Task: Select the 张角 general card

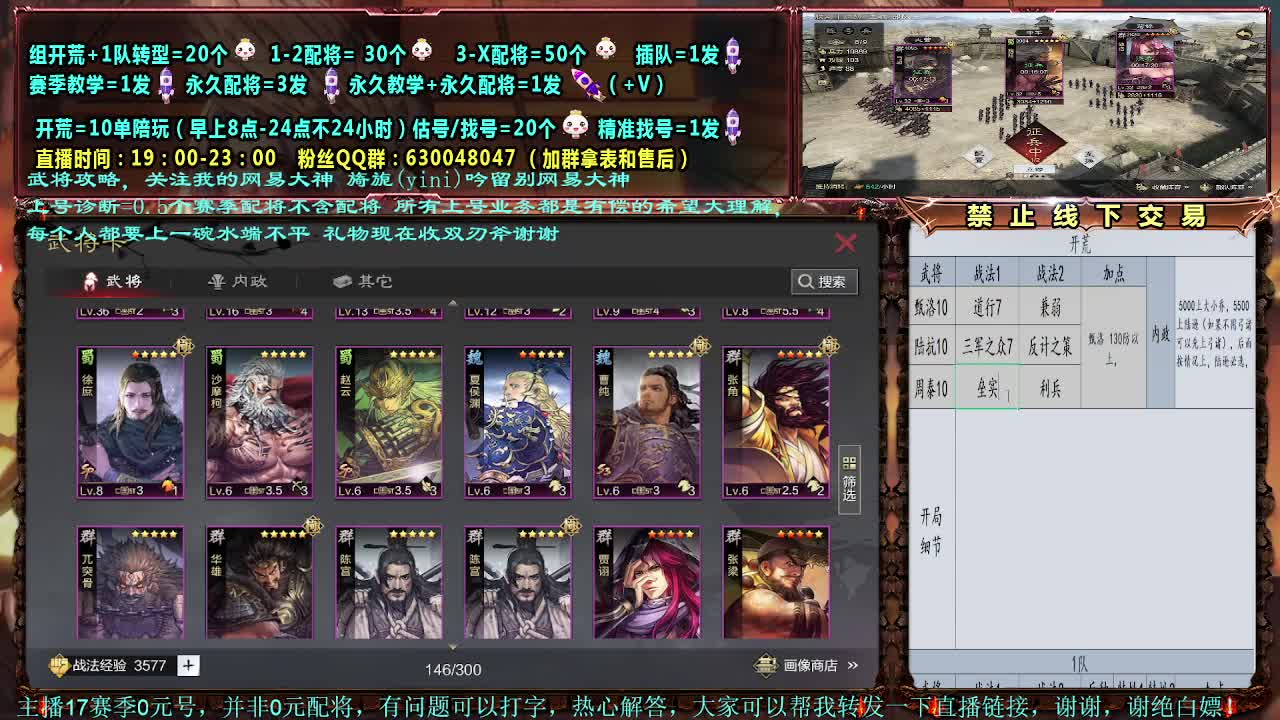Action: [x=775, y=422]
